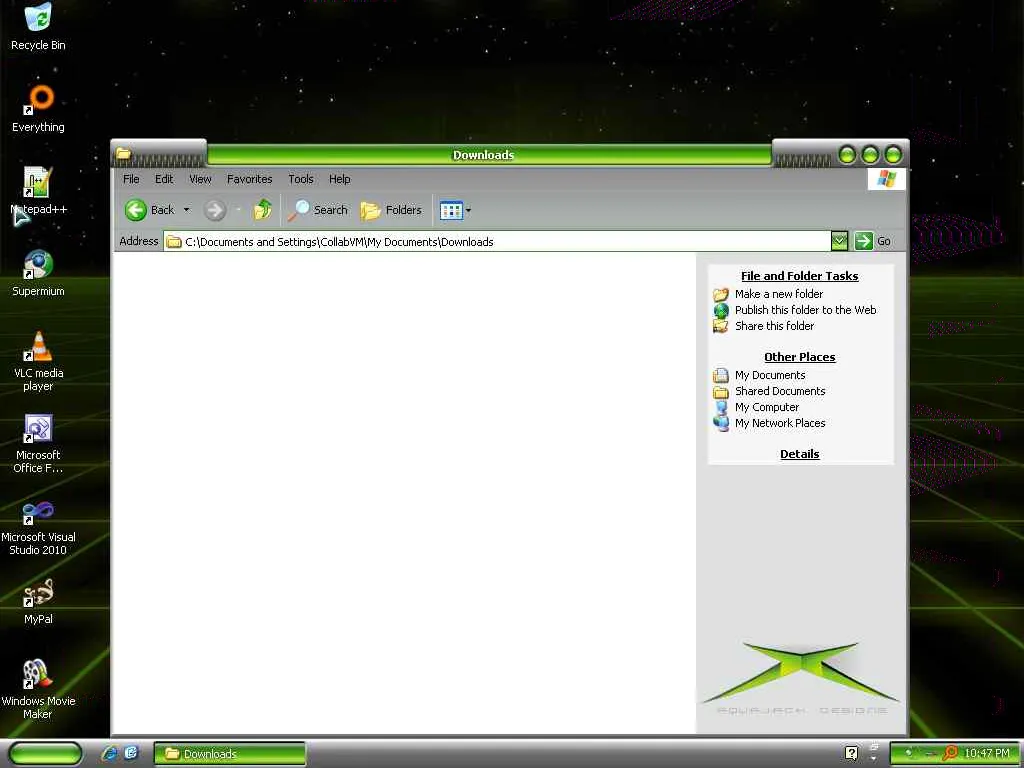Viewport: 1024px width, 768px height.
Task: Select the Microsoft Office desktop shortcut
Action: [38, 443]
